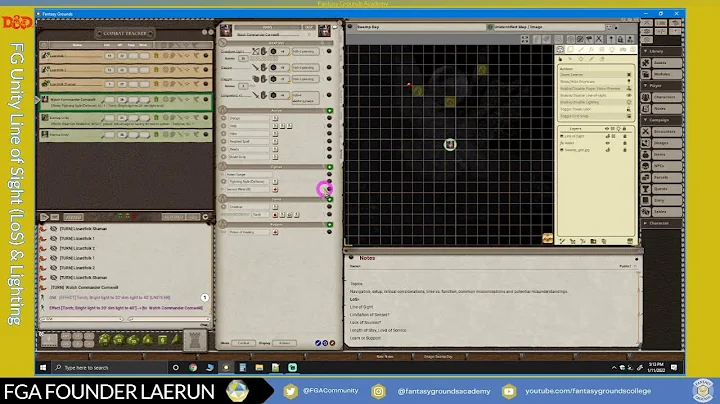The width and height of the screenshot is (720, 404).
Task: Toggle visibility of Swamp_grid.jpg layer
Action: click(x=608, y=150)
